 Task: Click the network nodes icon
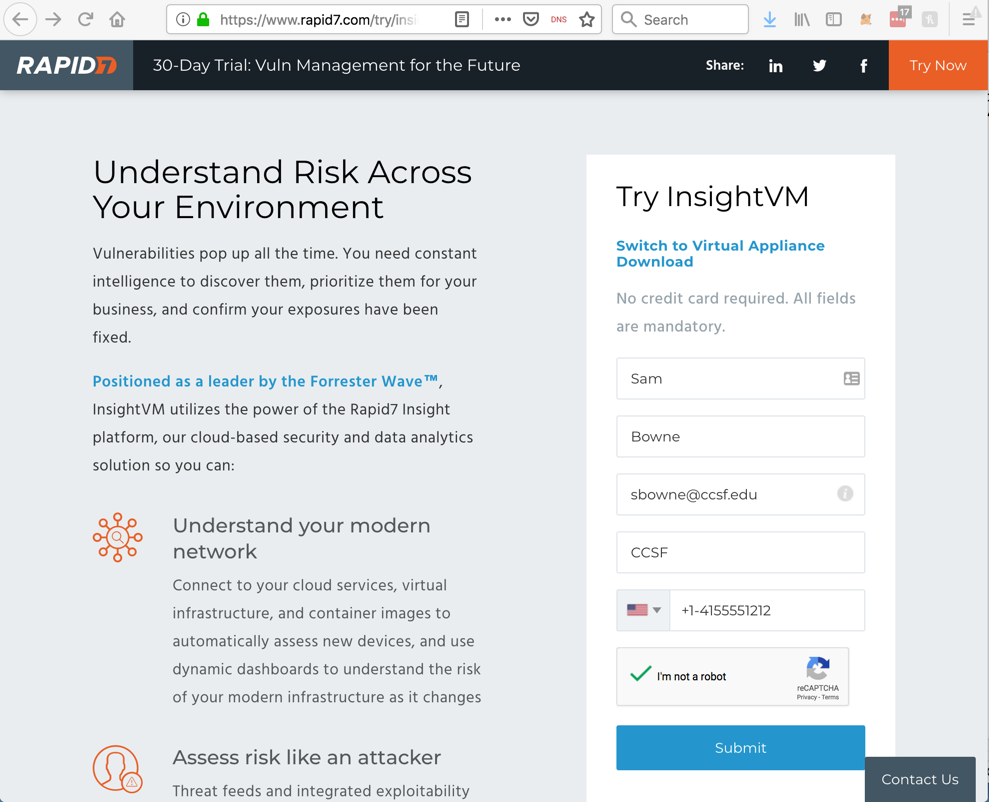tap(117, 537)
